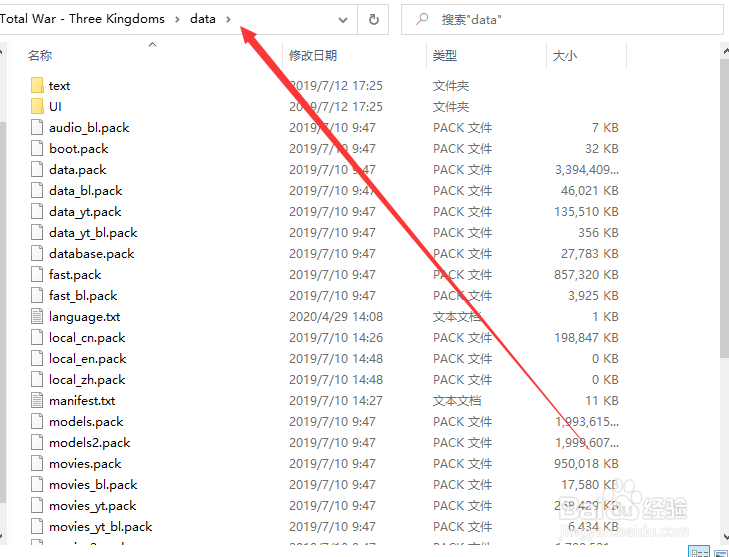Select the boot.pack file icon
729x557 pixels.
coord(37,148)
